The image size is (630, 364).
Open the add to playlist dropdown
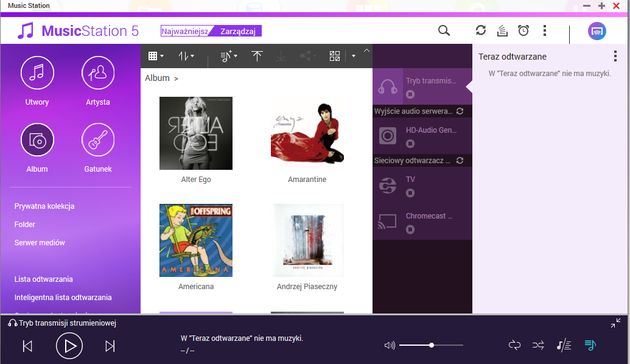(x=229, y=56)
